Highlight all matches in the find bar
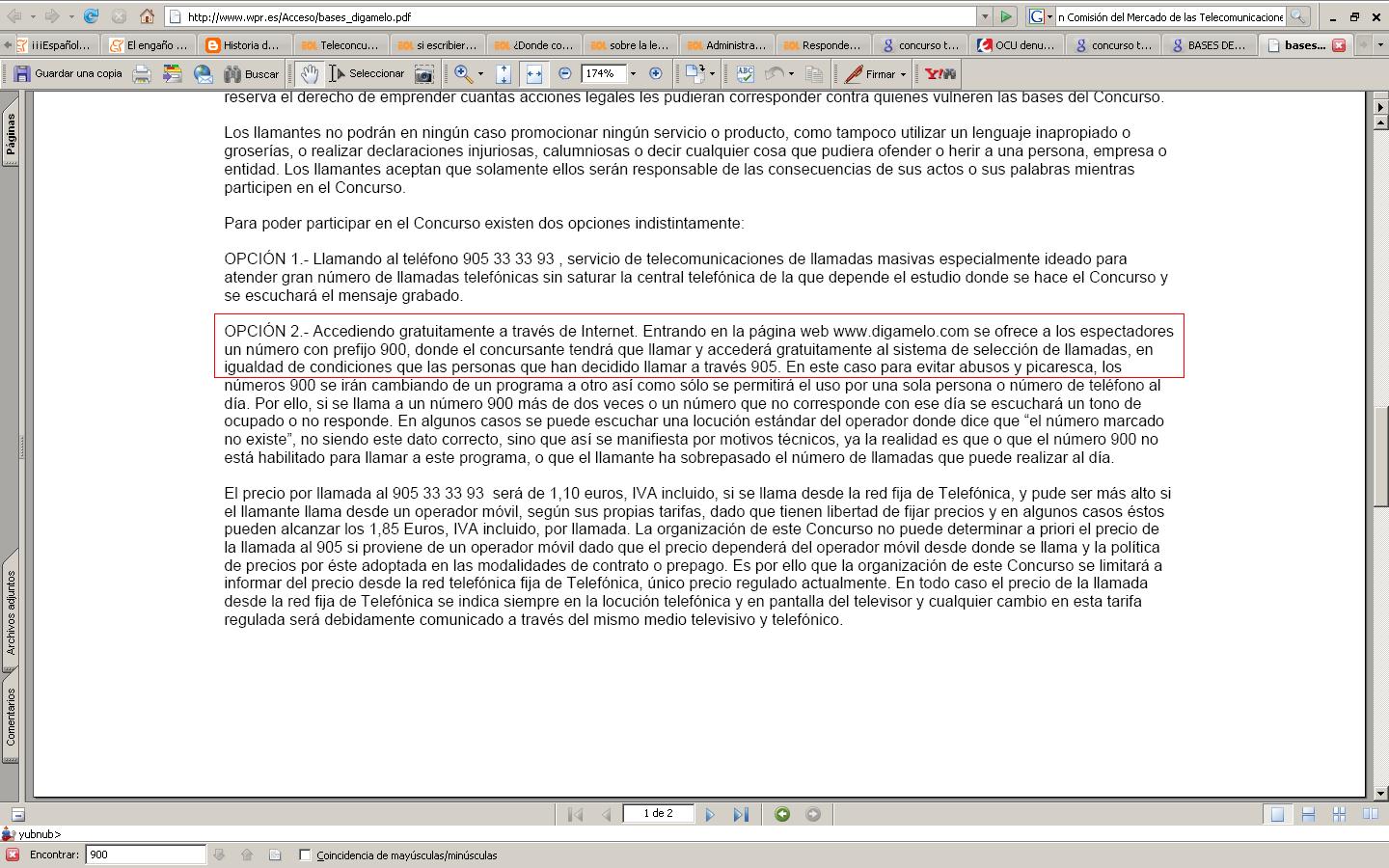 (275, 854)
